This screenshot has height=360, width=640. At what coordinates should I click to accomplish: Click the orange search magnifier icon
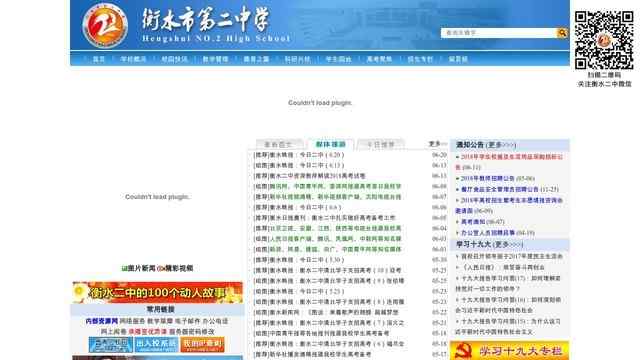coord(562,33)
